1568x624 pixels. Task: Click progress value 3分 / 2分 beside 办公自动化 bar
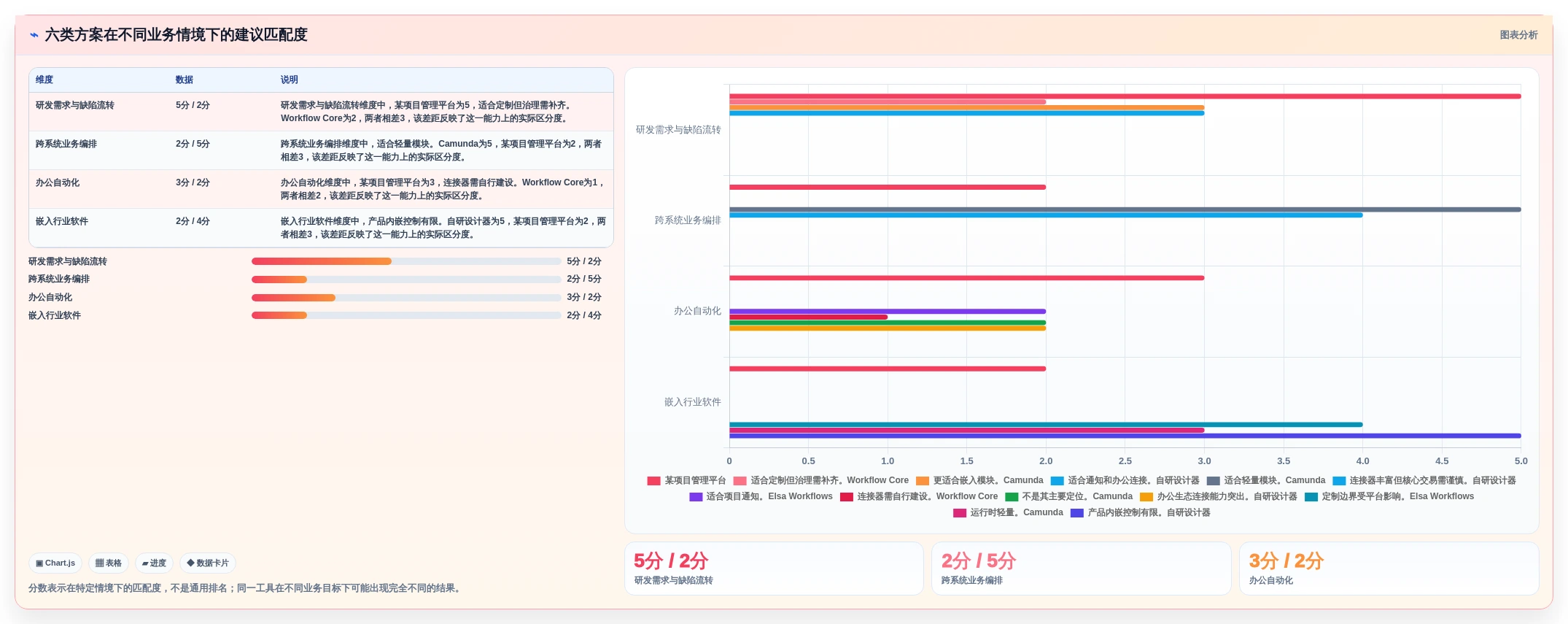coord(584,298)
